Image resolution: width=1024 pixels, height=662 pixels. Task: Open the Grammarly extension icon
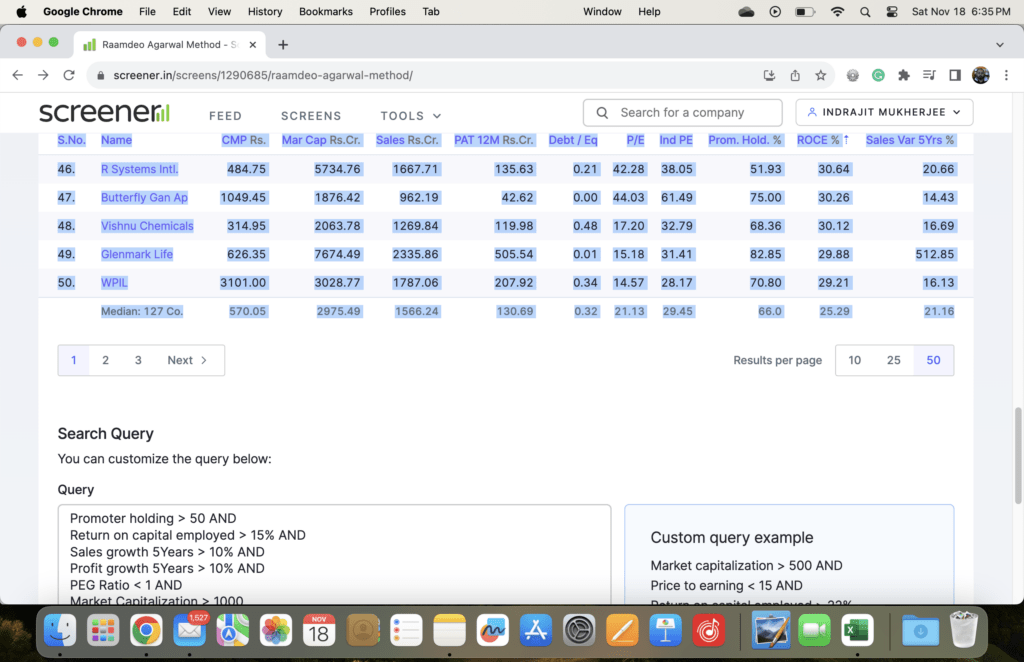click(x=878, y=75)
